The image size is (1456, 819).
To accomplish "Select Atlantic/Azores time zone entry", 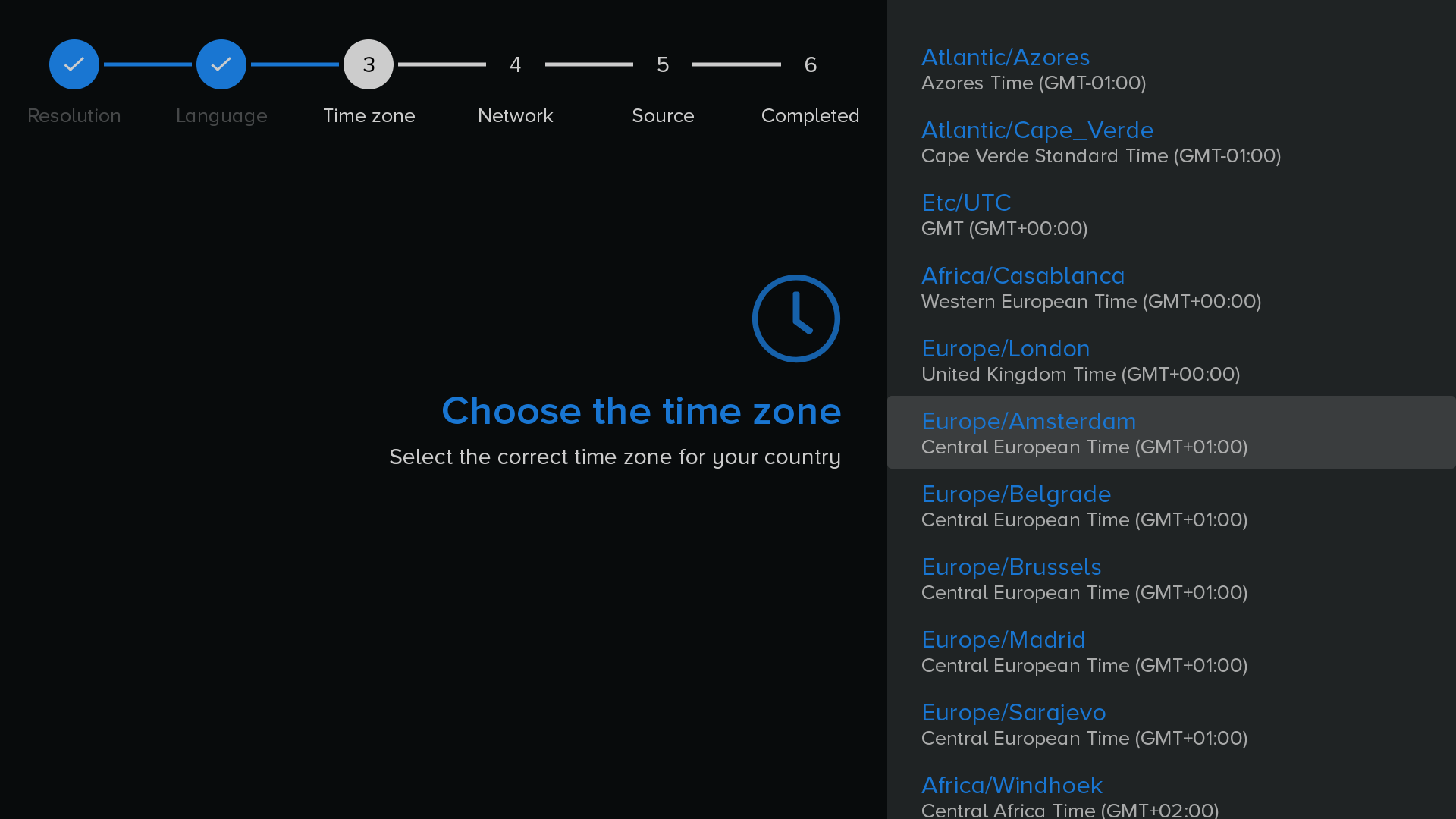I will coord(1172,68).
